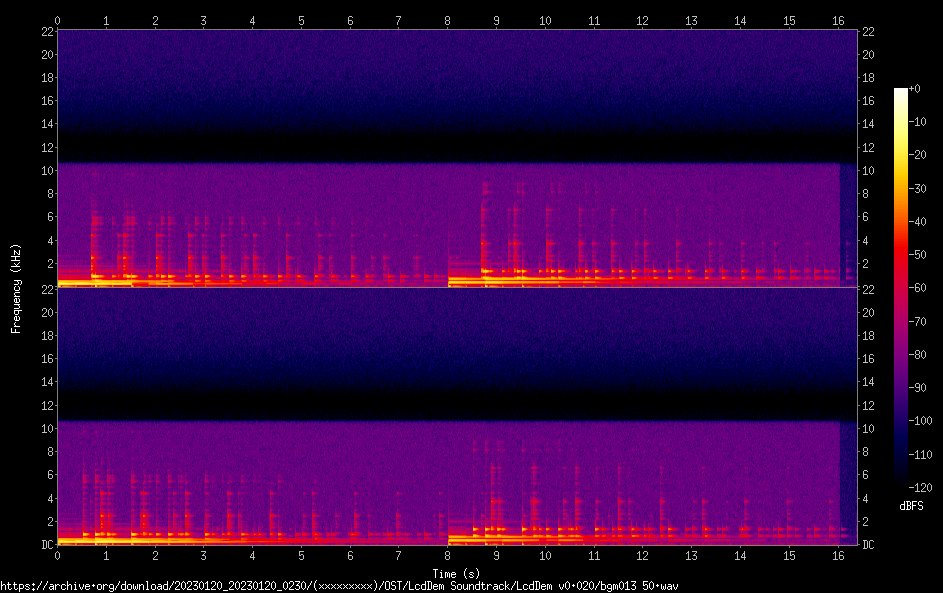Click the 'dBFS' label below the color scale

(911, 507)
